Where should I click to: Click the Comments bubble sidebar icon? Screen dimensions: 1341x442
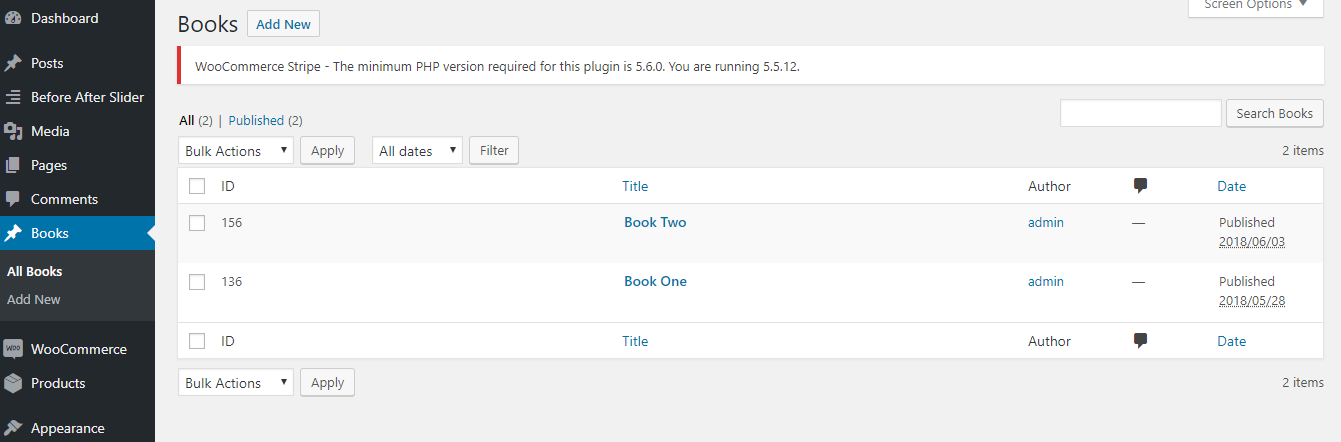13,199
